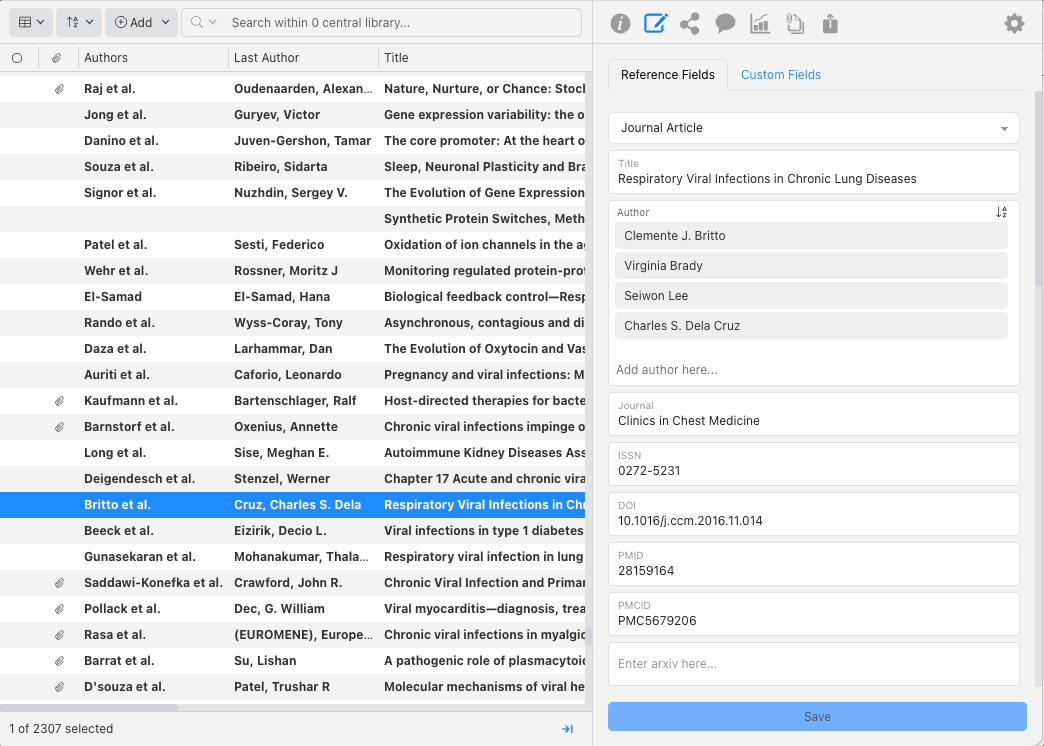
Task: Switch to the Custom Fields tab
Action: [780, 75]
